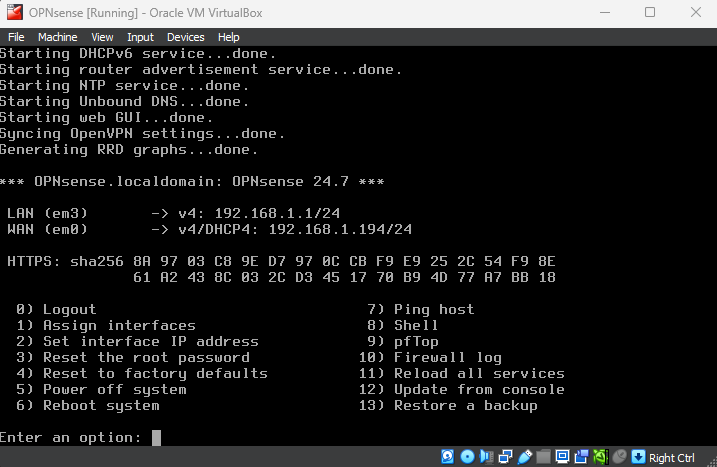Open the Devices menu
The image size is (717, 467).
[185, 37]
